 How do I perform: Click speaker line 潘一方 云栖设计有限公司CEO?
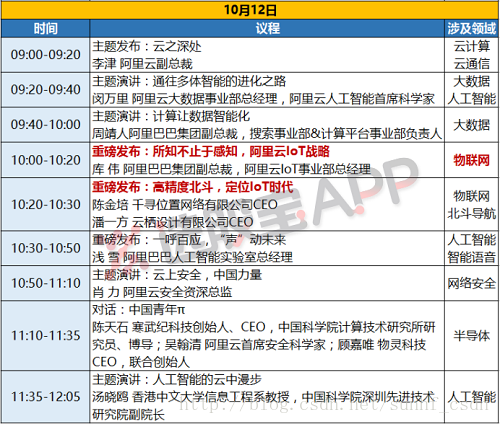[x=173, y=222]
